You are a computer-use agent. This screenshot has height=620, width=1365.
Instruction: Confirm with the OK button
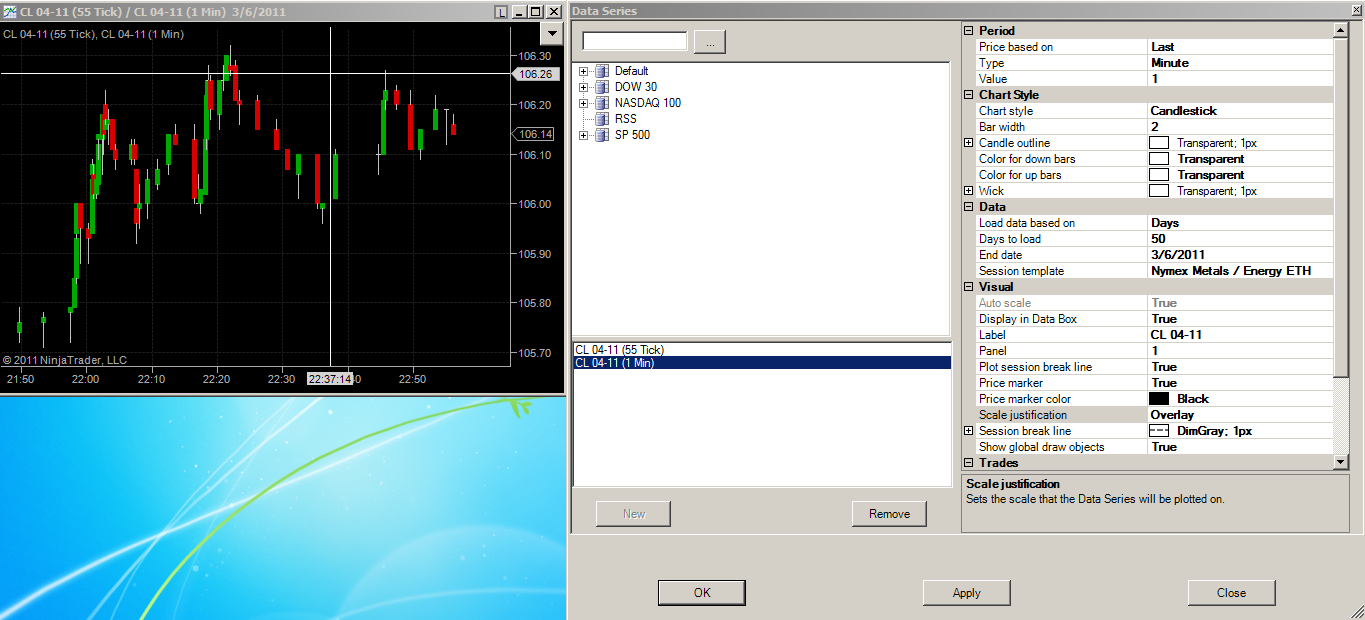click(x=702, y=593)
